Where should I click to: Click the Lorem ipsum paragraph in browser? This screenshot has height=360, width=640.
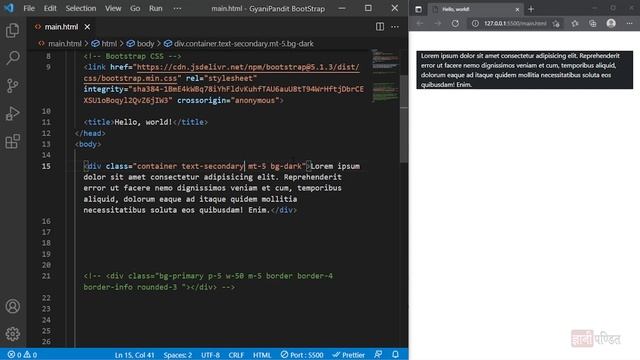[x=524, y=70]
